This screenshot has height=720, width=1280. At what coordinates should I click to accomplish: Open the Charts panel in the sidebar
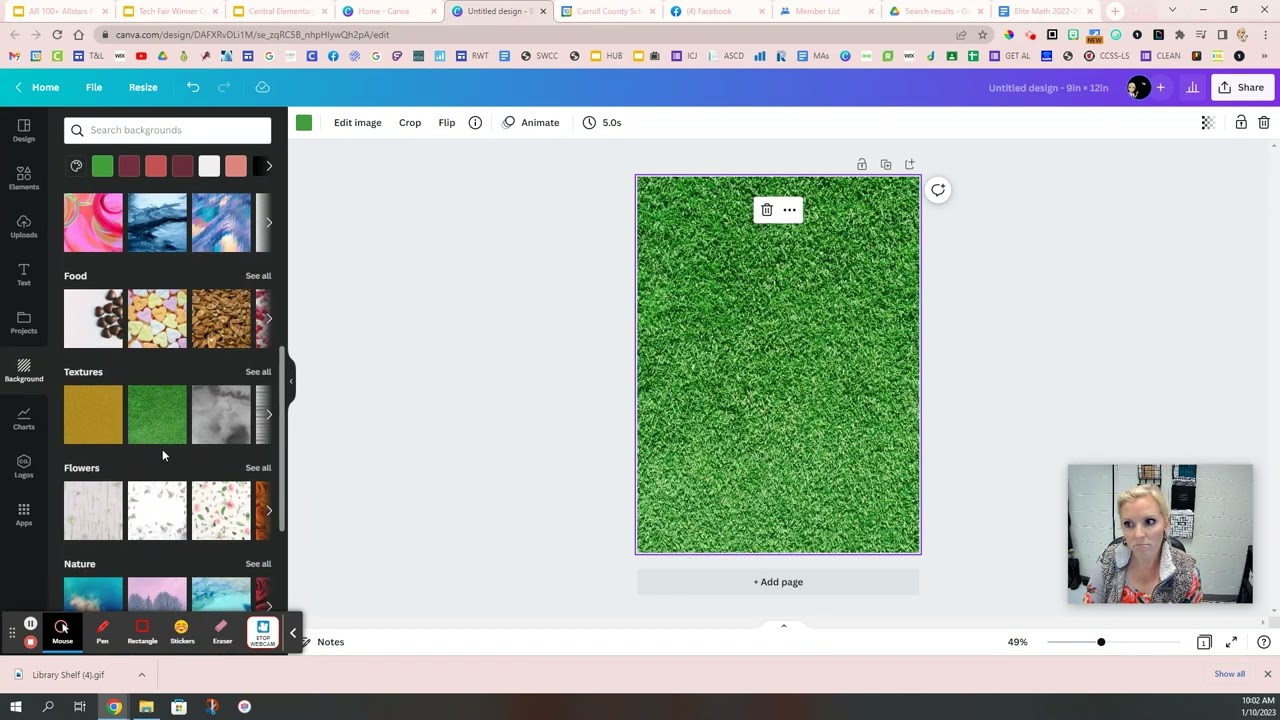pos(24,418)
